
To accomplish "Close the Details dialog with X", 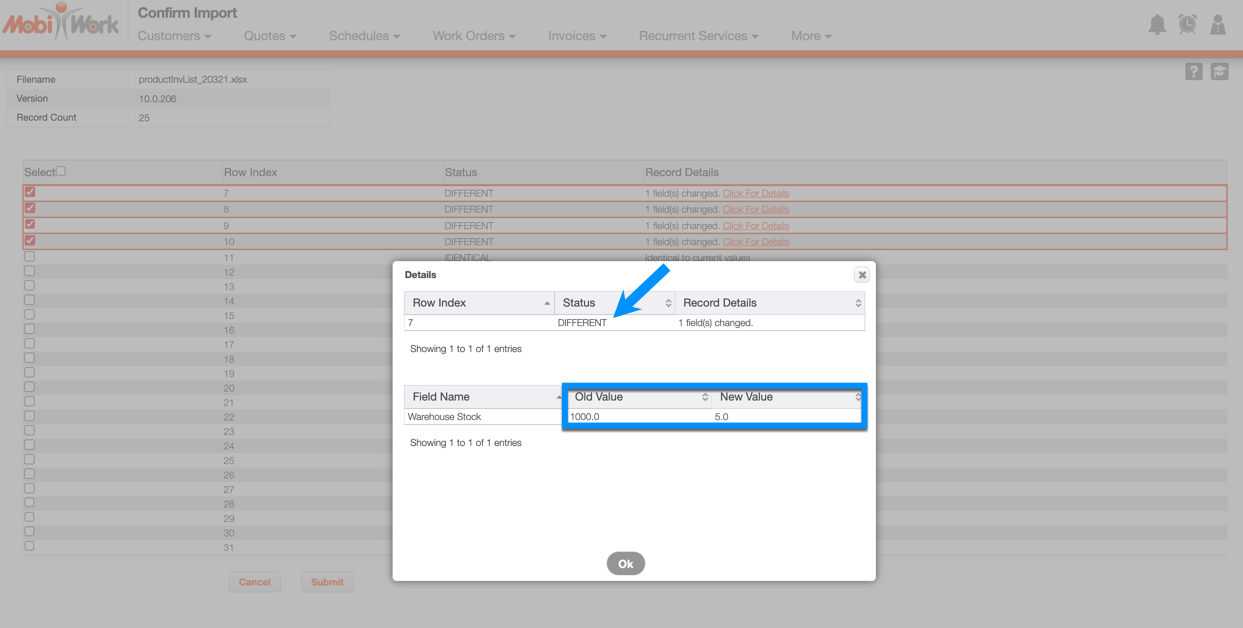I will [862, 275].
